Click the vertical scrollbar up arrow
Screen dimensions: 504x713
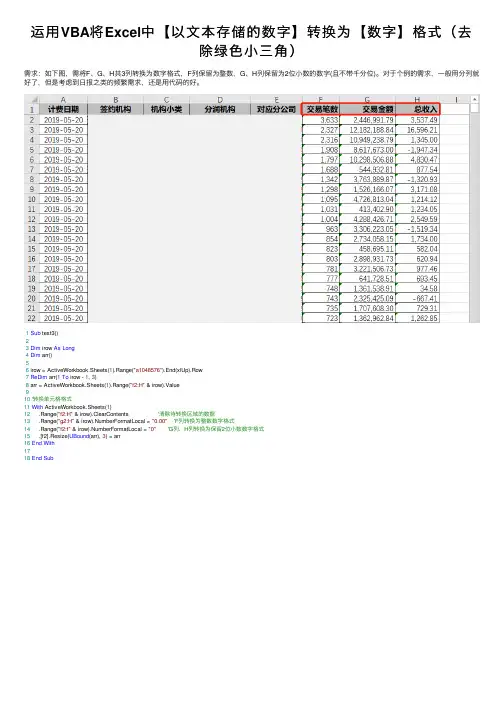point(474,99)
